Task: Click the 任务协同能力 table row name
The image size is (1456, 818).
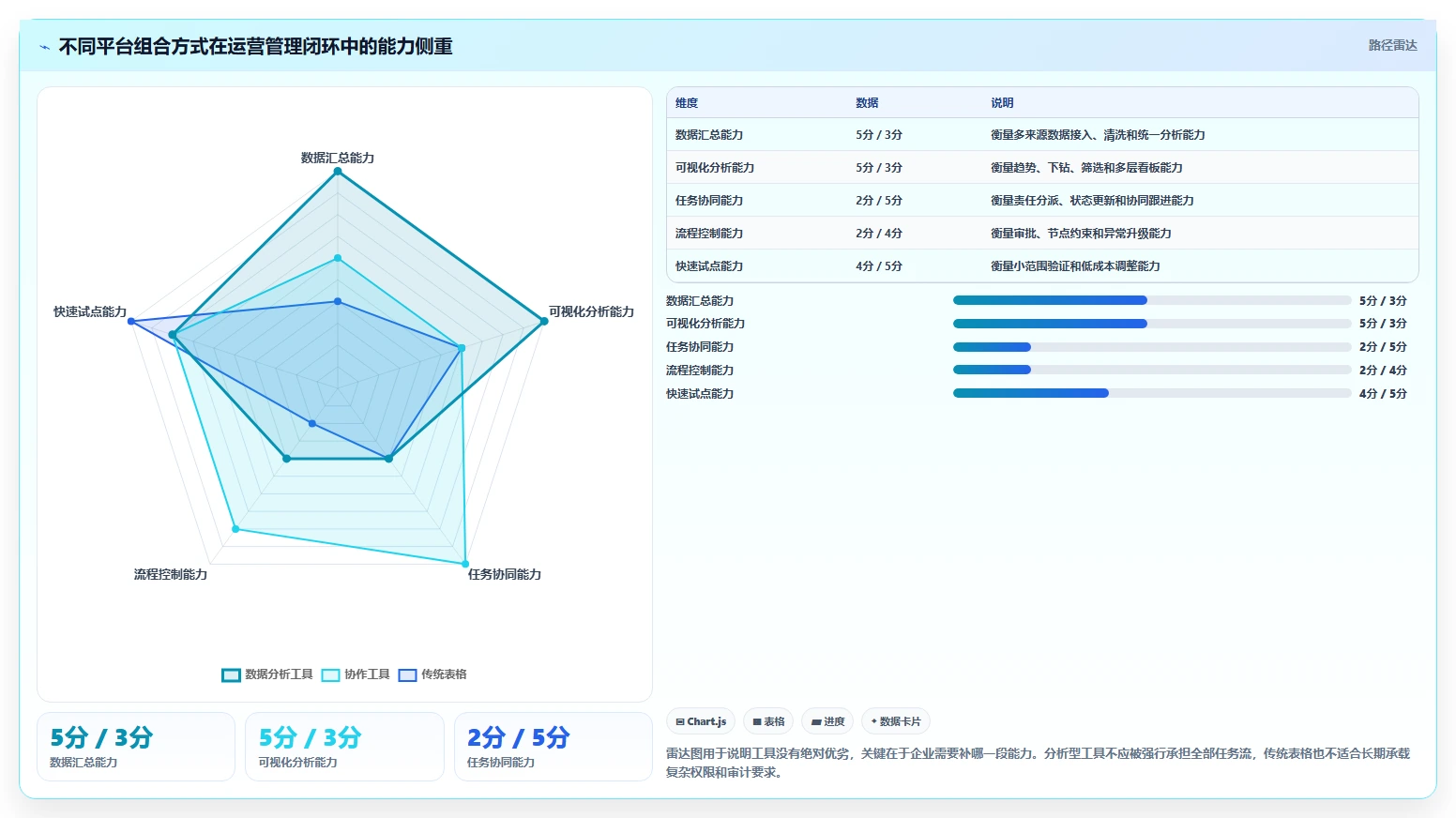Action: tap(709, 201)
